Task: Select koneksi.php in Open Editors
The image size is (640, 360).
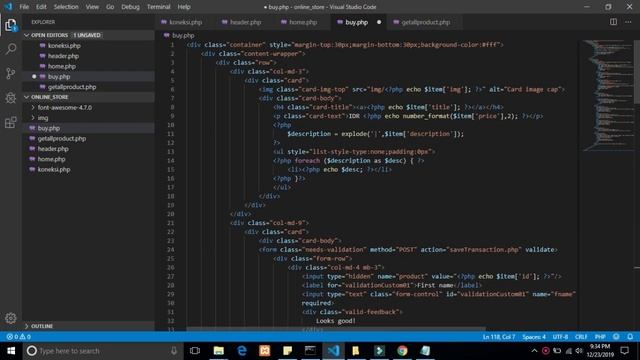Action: tap(64, 46)
